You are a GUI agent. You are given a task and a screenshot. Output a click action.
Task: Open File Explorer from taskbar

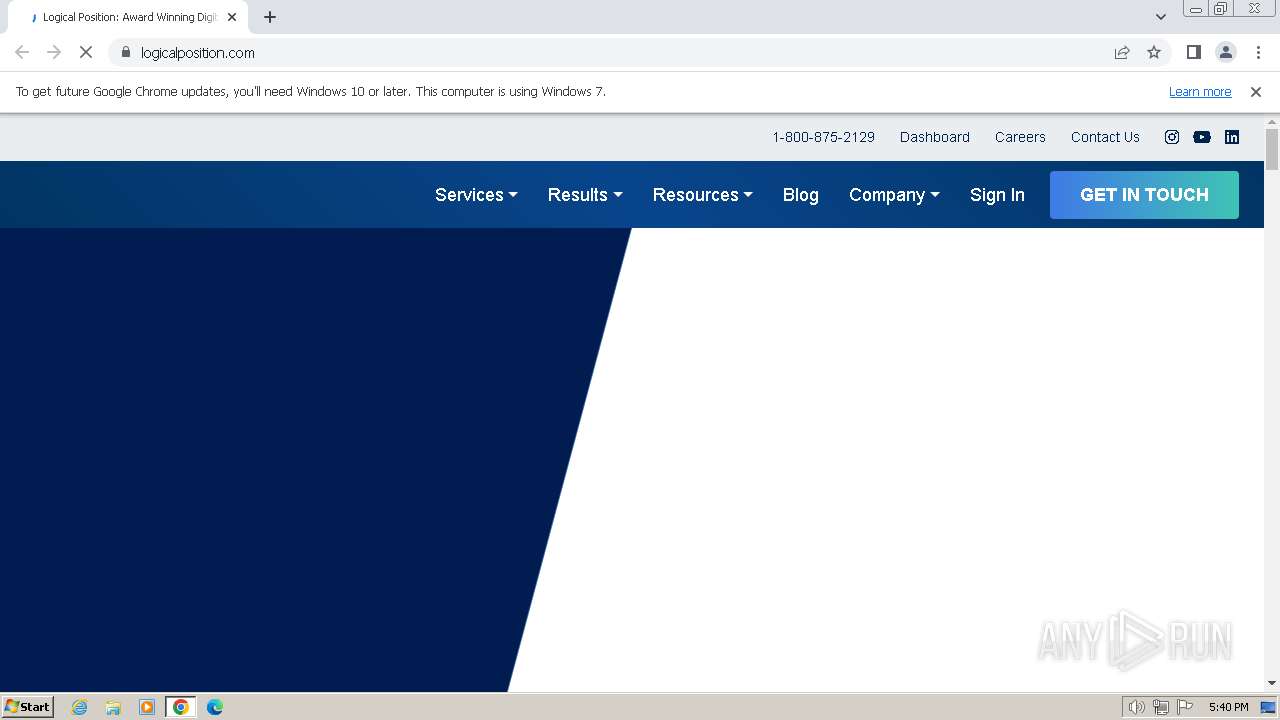(113, 707)
